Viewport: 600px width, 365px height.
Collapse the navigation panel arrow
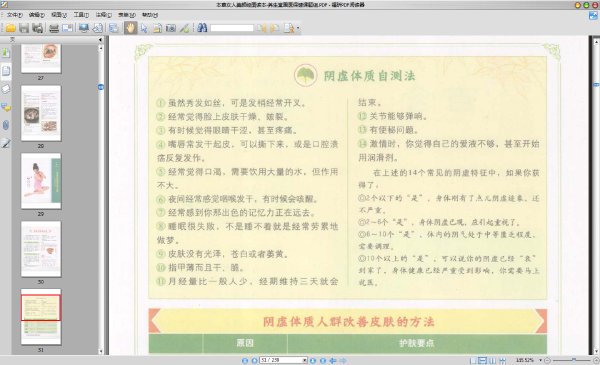coord(100,39)
